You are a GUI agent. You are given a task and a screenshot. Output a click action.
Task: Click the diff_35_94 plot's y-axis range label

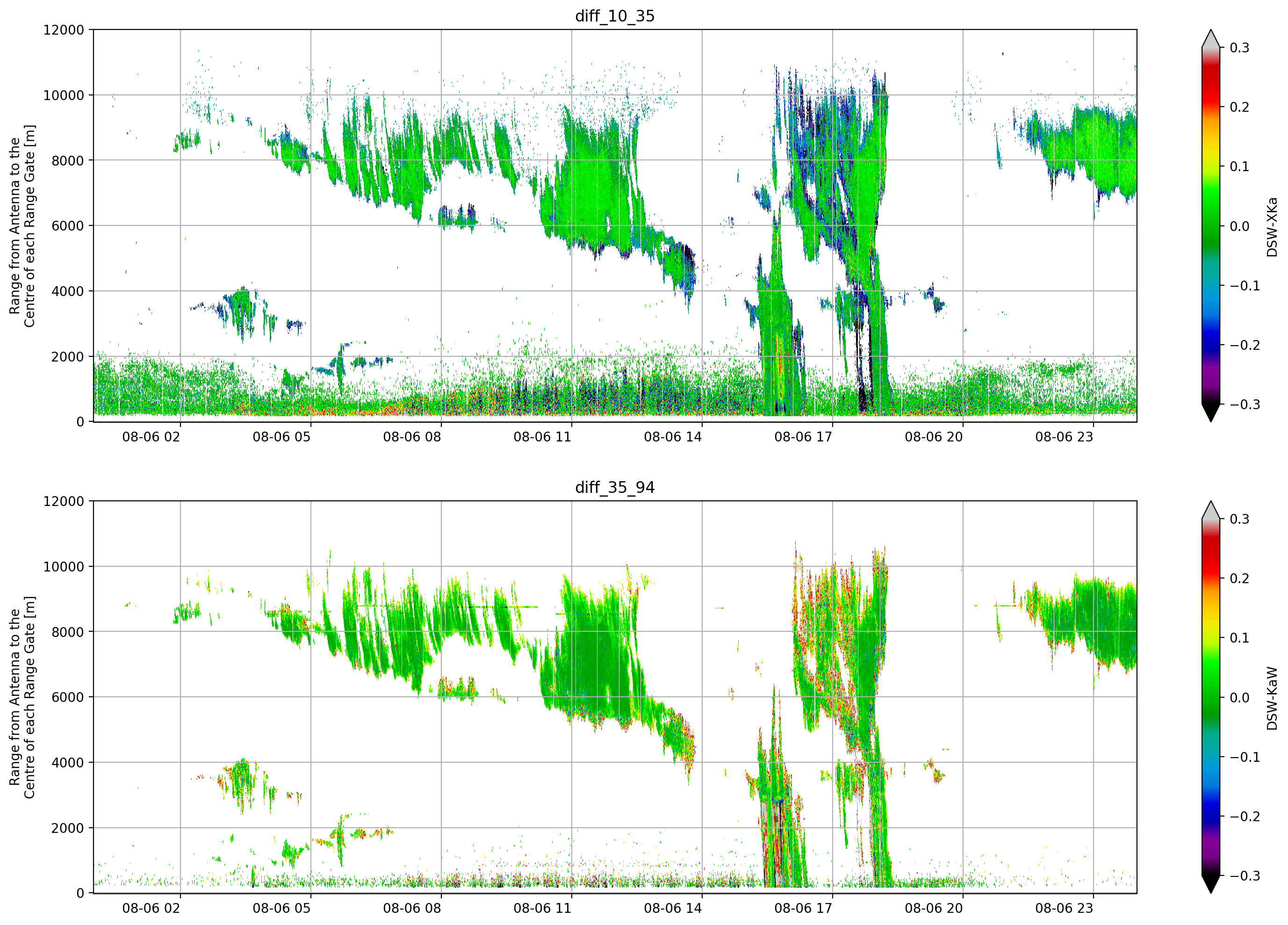22,698
